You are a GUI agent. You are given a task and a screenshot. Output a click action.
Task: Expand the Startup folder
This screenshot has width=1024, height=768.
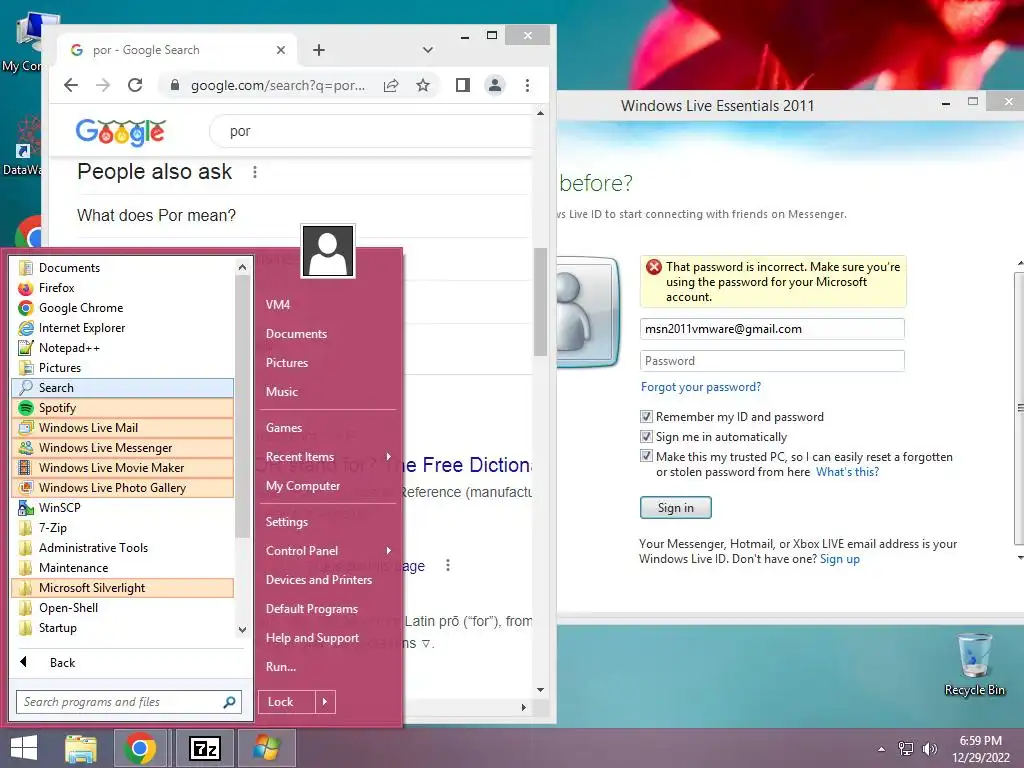pyautogui.click(x=122, y=628)
